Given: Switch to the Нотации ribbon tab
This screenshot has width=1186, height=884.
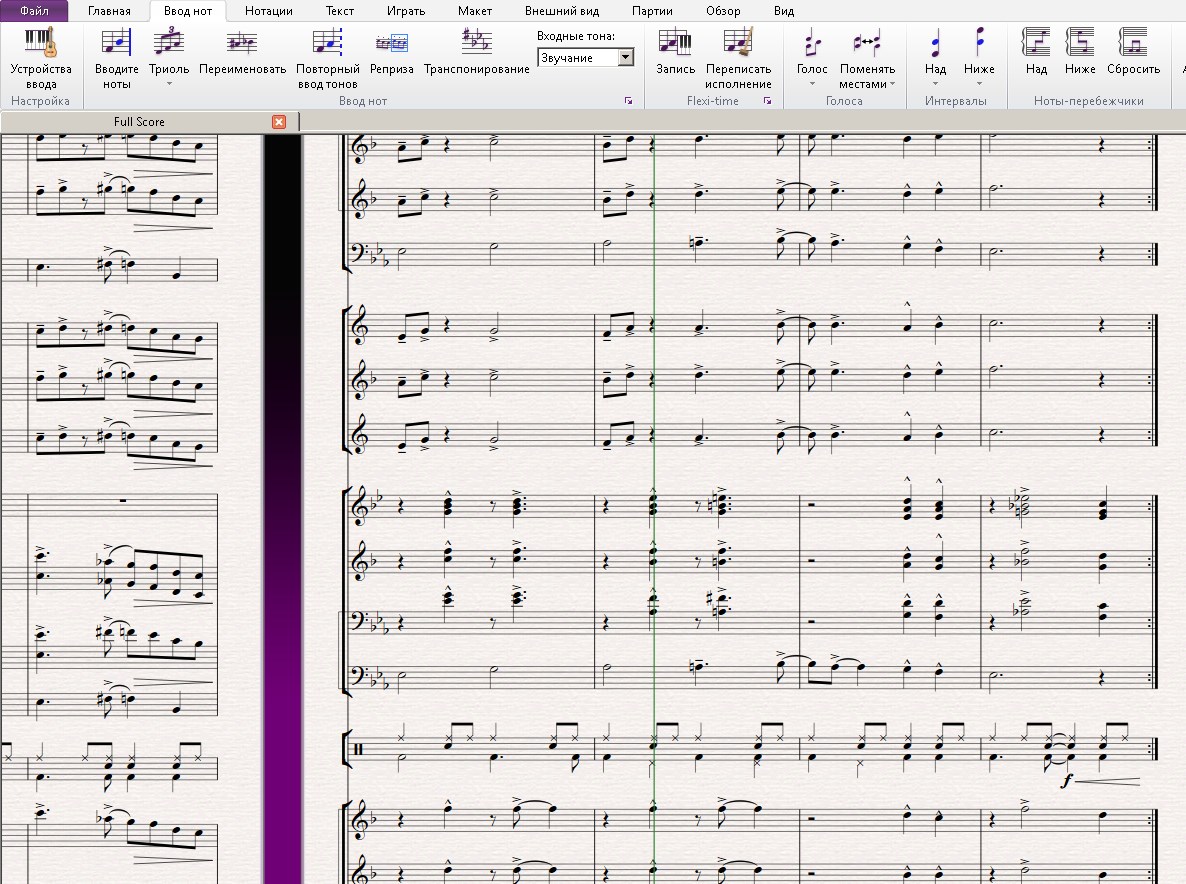Looking at the screenshot, I should (x=269, y=11).
